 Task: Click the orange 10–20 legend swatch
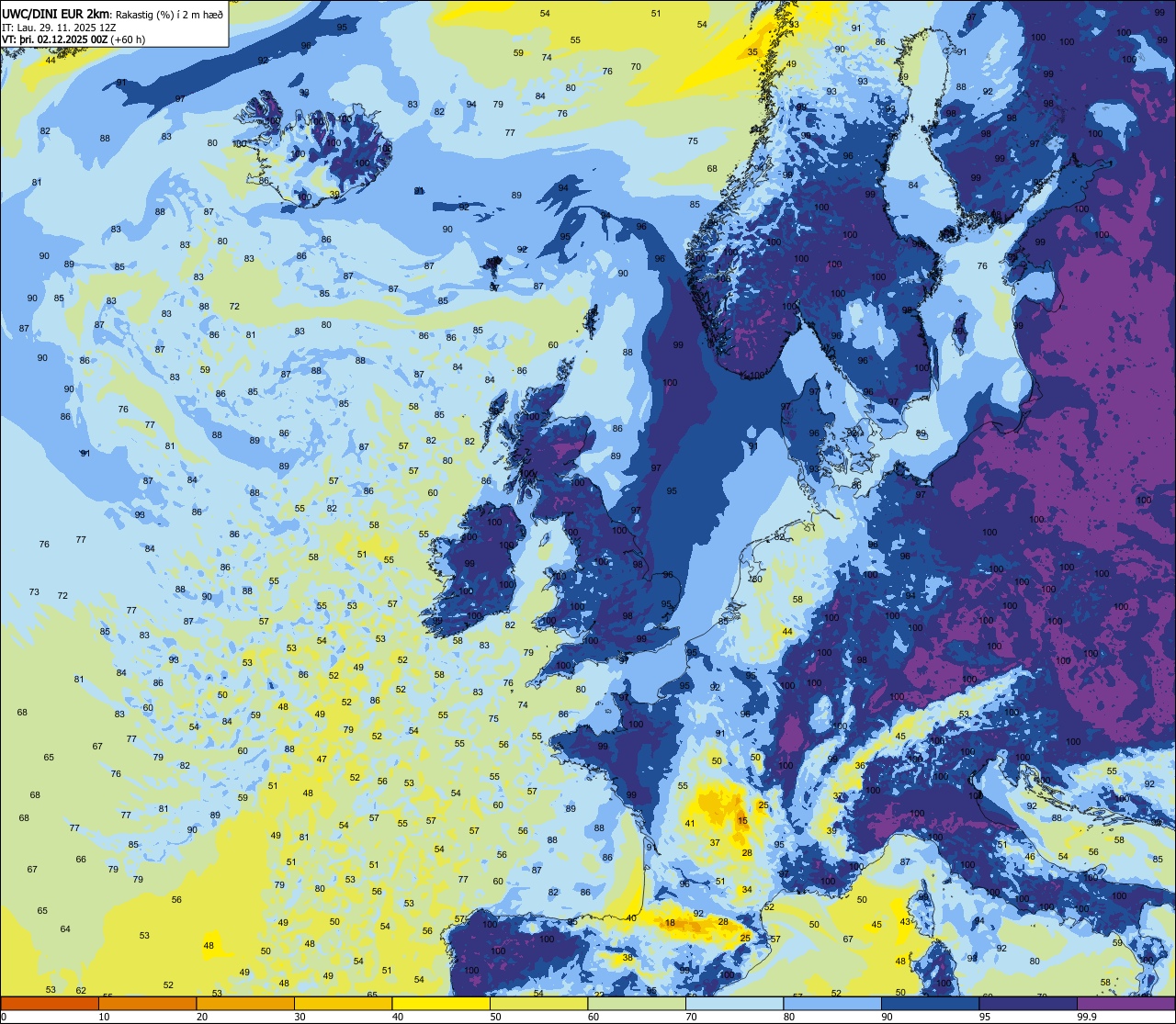[147, 1003]
